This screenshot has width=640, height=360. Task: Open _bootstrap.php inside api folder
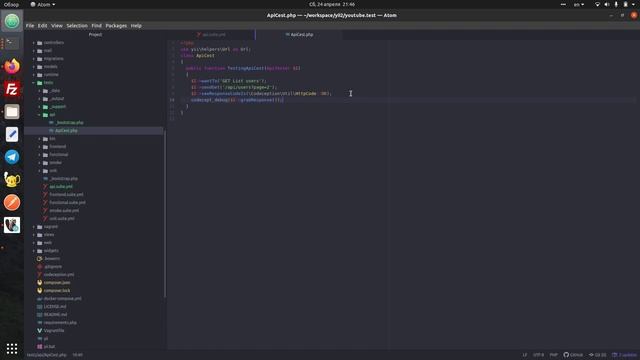(69, 122)
